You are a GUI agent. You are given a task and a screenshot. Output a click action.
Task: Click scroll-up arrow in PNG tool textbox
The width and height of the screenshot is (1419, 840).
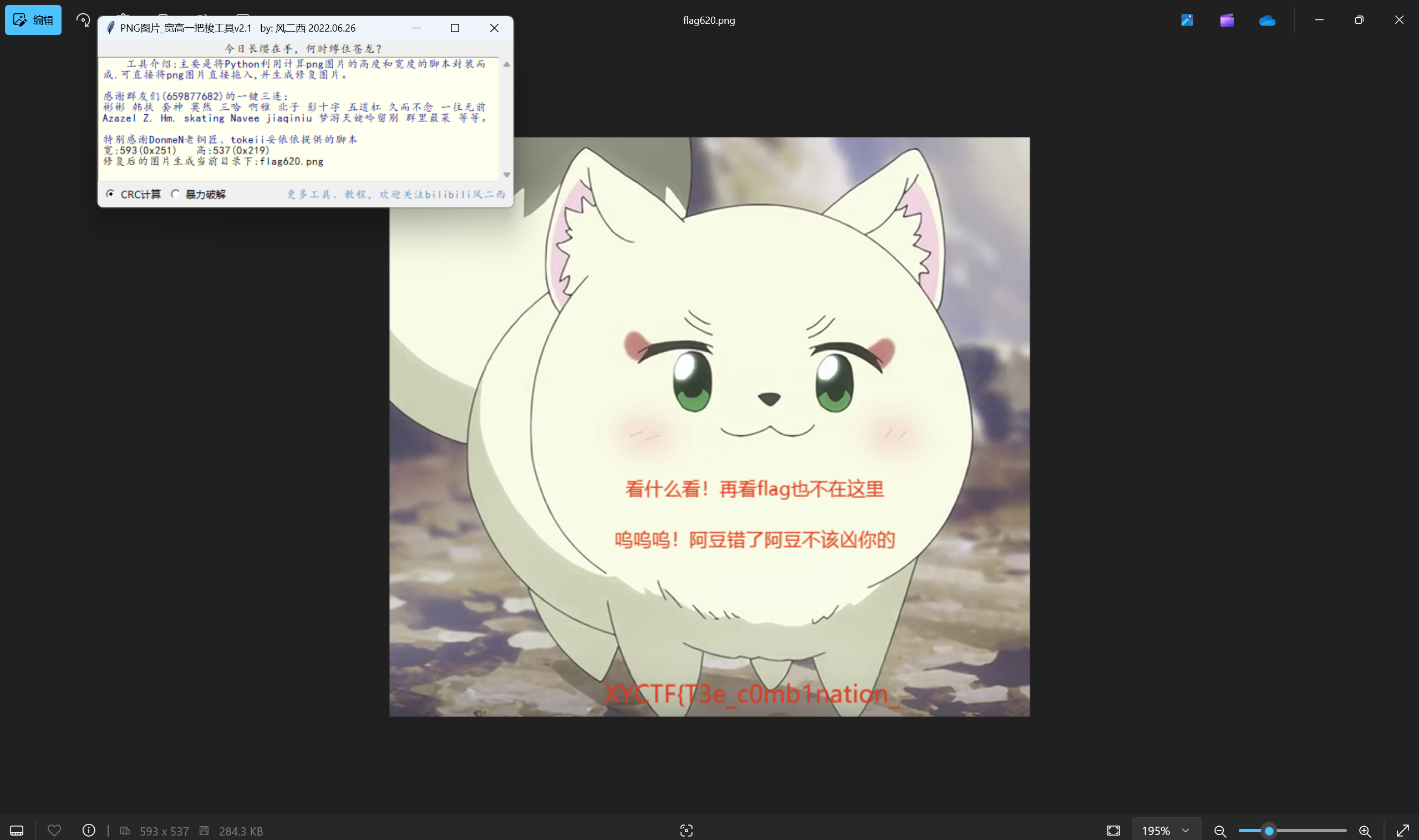click(507, 64)
